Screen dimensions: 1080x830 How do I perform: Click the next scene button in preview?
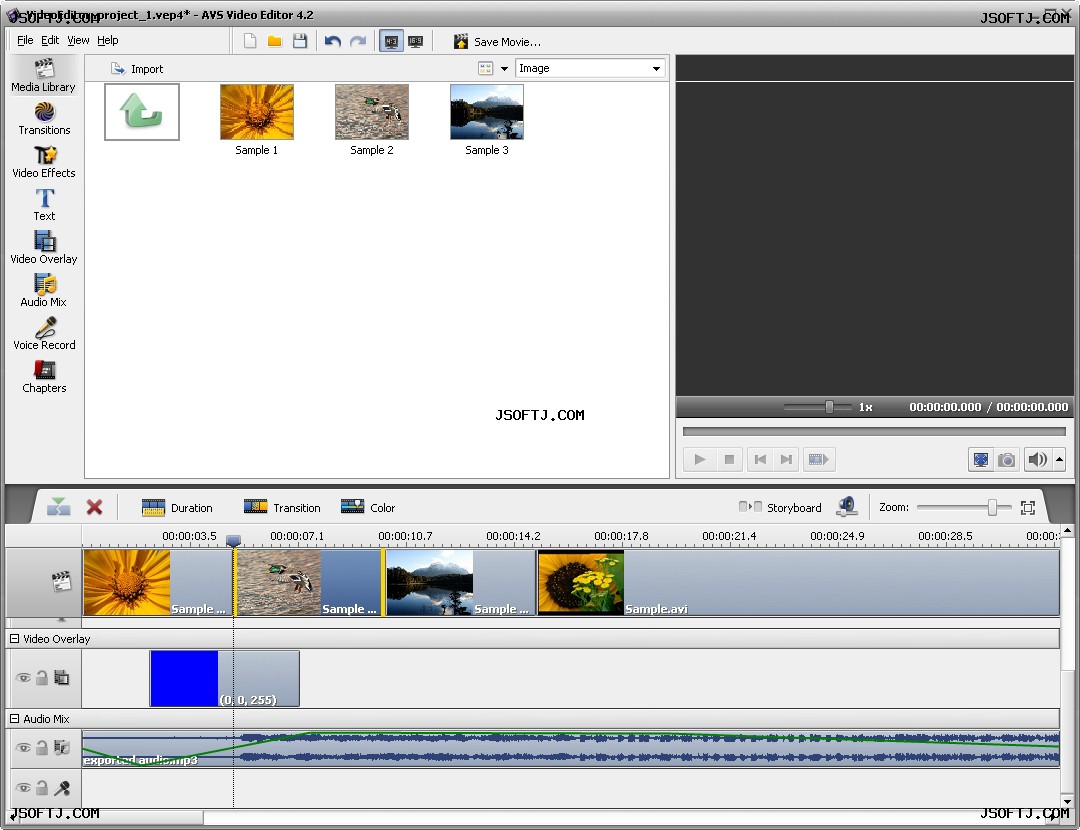pos(818,459)
